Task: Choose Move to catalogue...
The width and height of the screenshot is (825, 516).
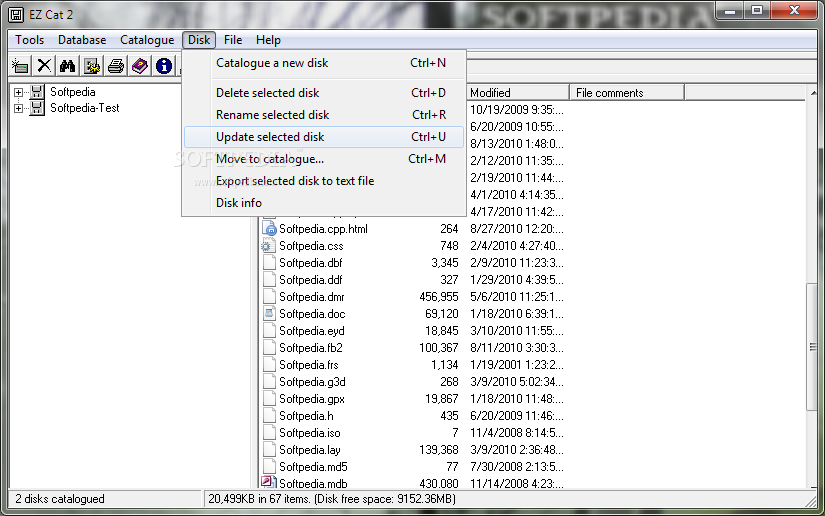Action: click(x=324, y=159)
